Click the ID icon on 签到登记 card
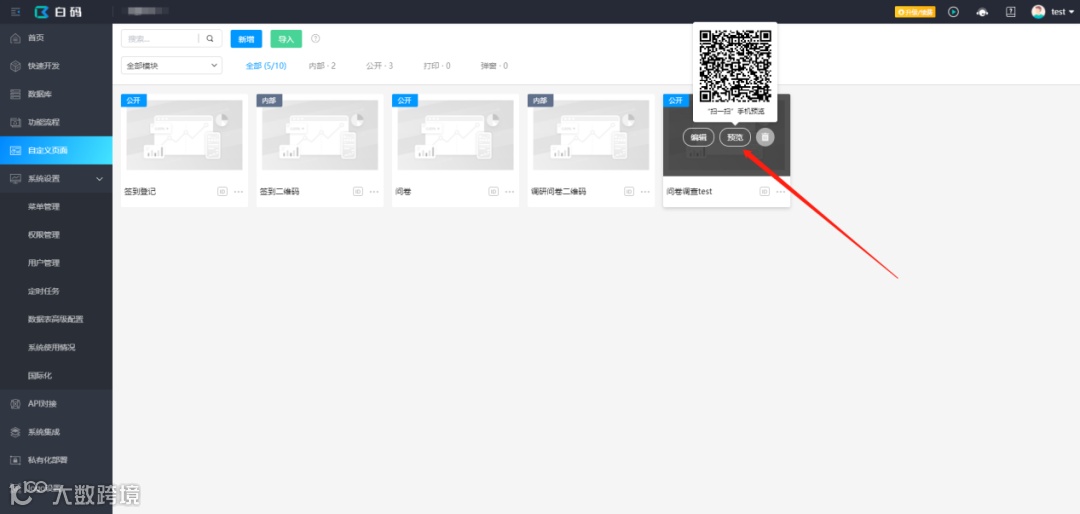Screen dimensions: 1080x514 222,192
